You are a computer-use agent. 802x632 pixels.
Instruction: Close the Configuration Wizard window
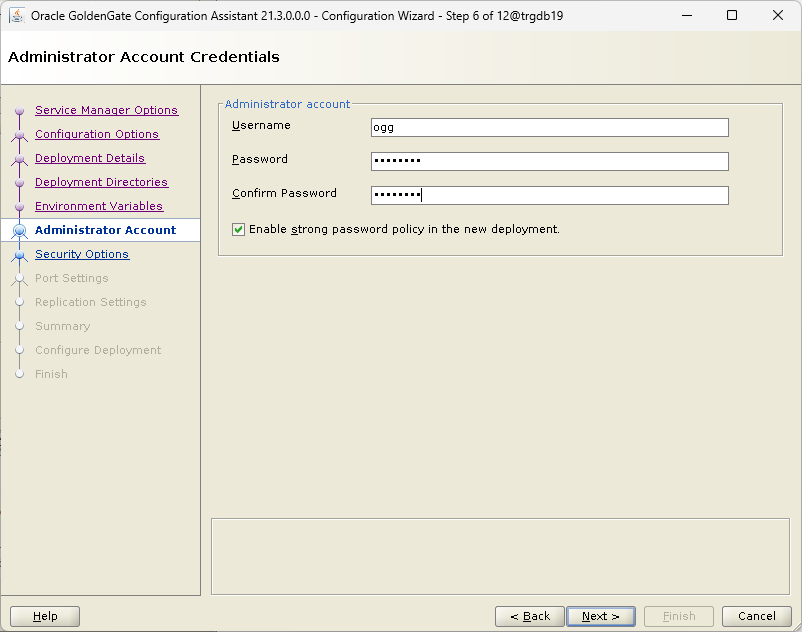click(x=777, y=15)
